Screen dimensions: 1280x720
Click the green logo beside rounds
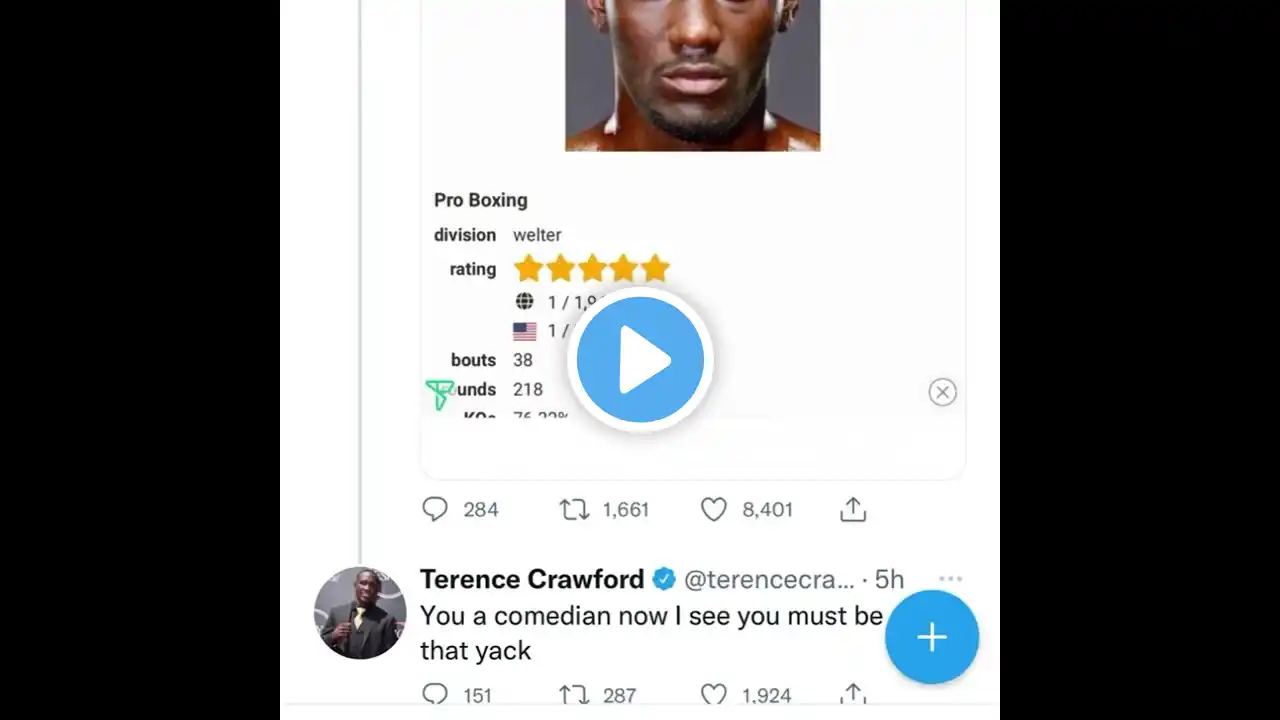(x=439, y=394)
